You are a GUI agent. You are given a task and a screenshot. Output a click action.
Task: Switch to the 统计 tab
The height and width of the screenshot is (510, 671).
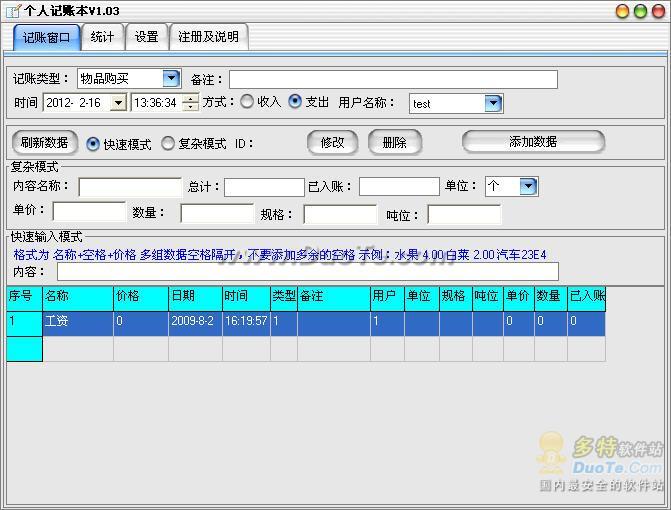click(x=102, y=37)
